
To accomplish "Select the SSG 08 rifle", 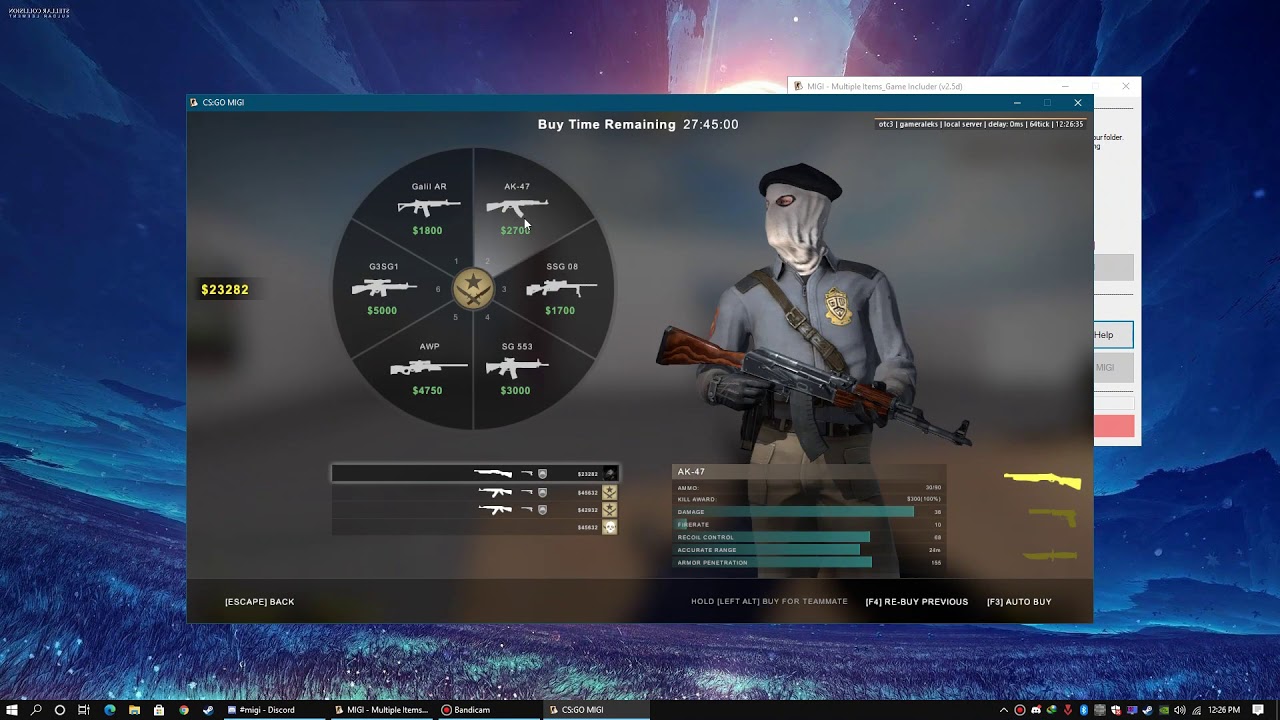I will pos(561,288).
